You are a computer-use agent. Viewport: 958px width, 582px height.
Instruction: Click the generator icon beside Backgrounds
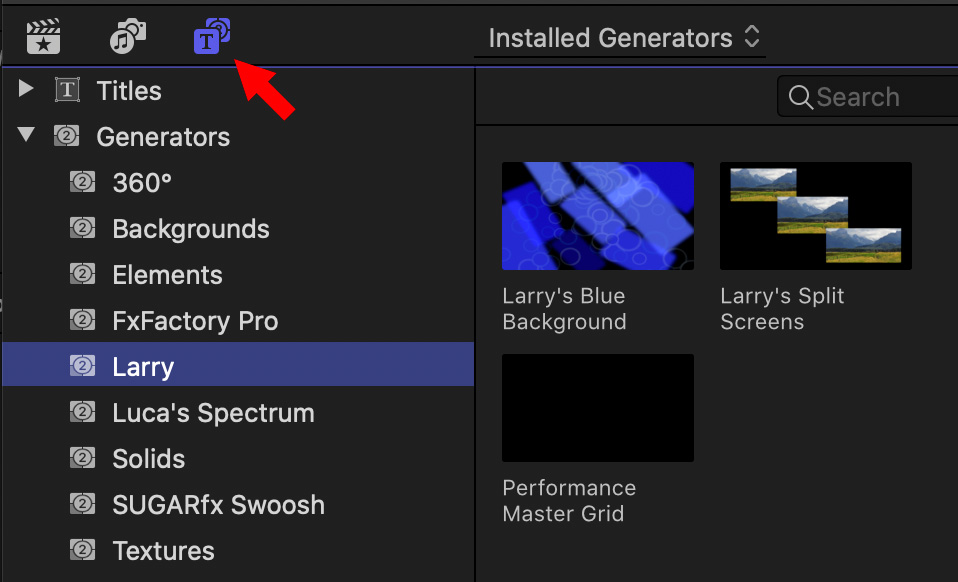click(82, 228)
